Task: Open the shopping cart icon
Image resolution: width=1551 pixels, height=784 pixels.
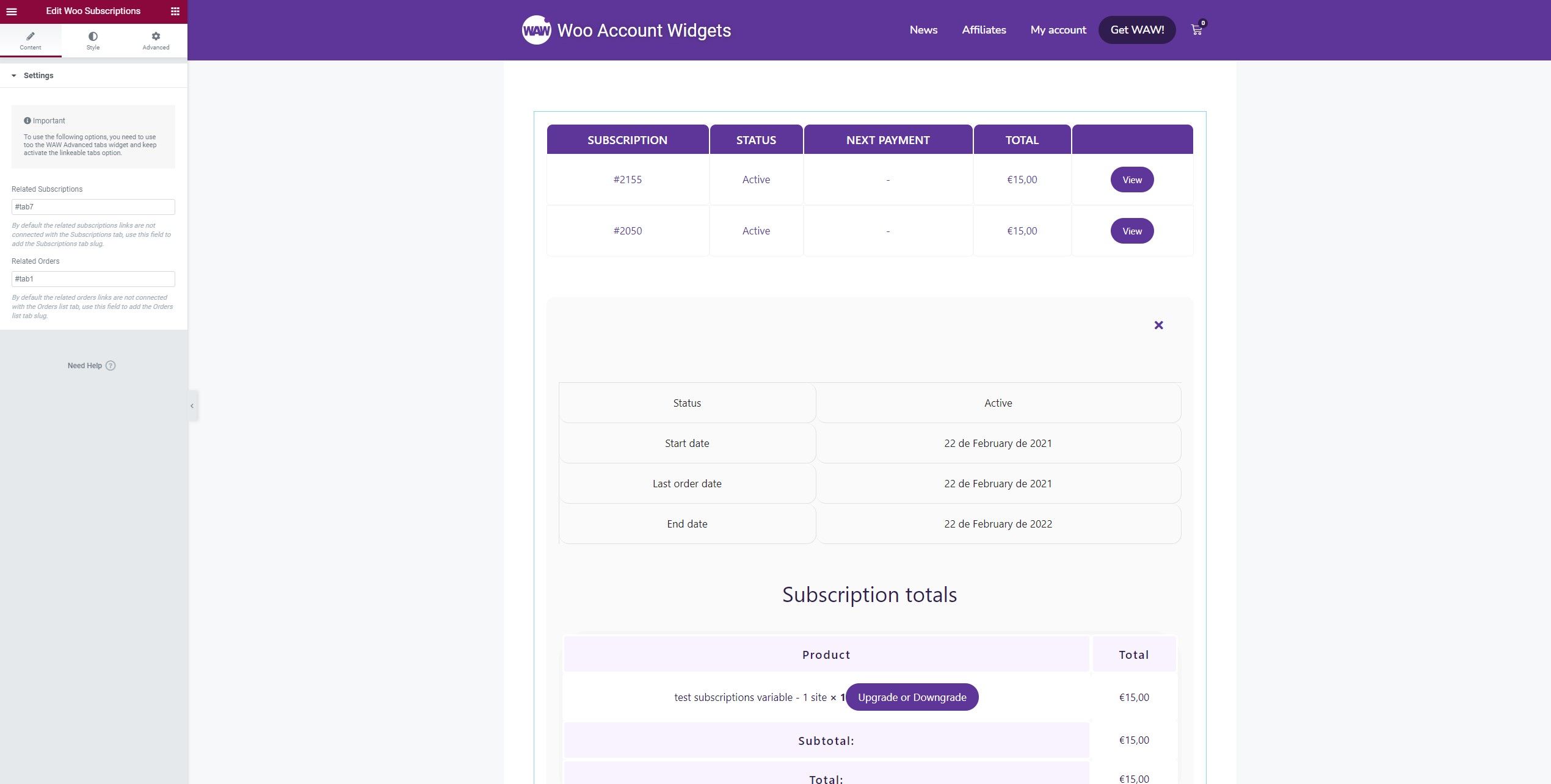Action: (1197, 29)
